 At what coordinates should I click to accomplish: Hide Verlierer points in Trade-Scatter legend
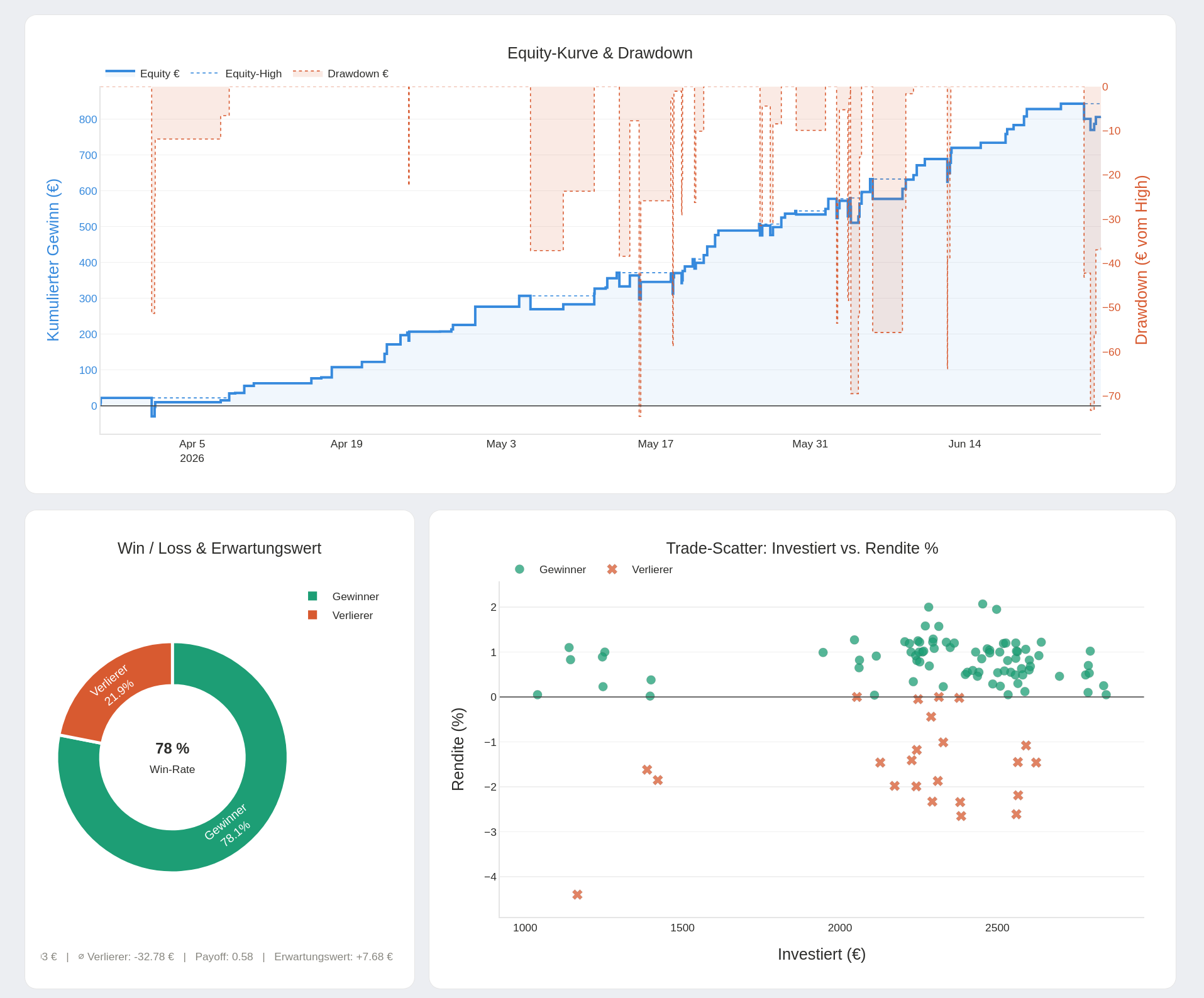click(x=639, y=569)
